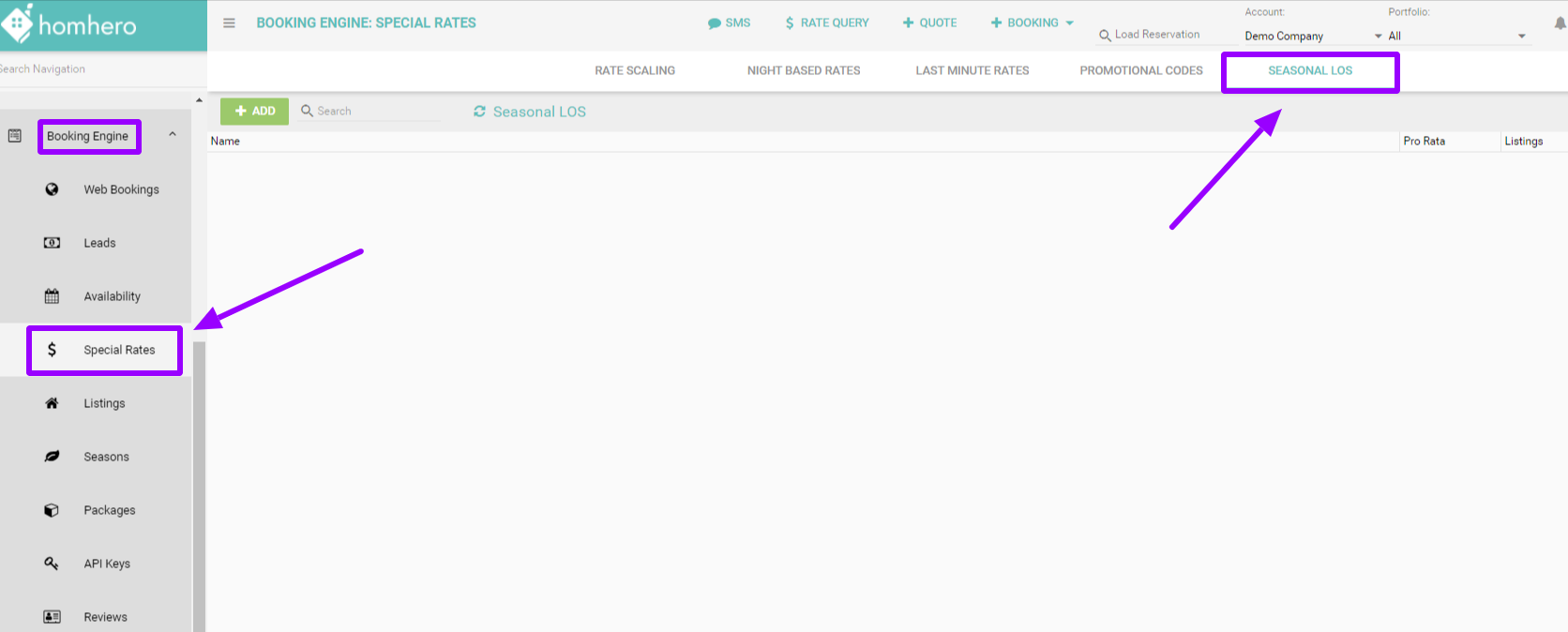This screenshot has height=632, width=1568.
Task: Switch to the Rate Scaling tab
Action: 635,70
